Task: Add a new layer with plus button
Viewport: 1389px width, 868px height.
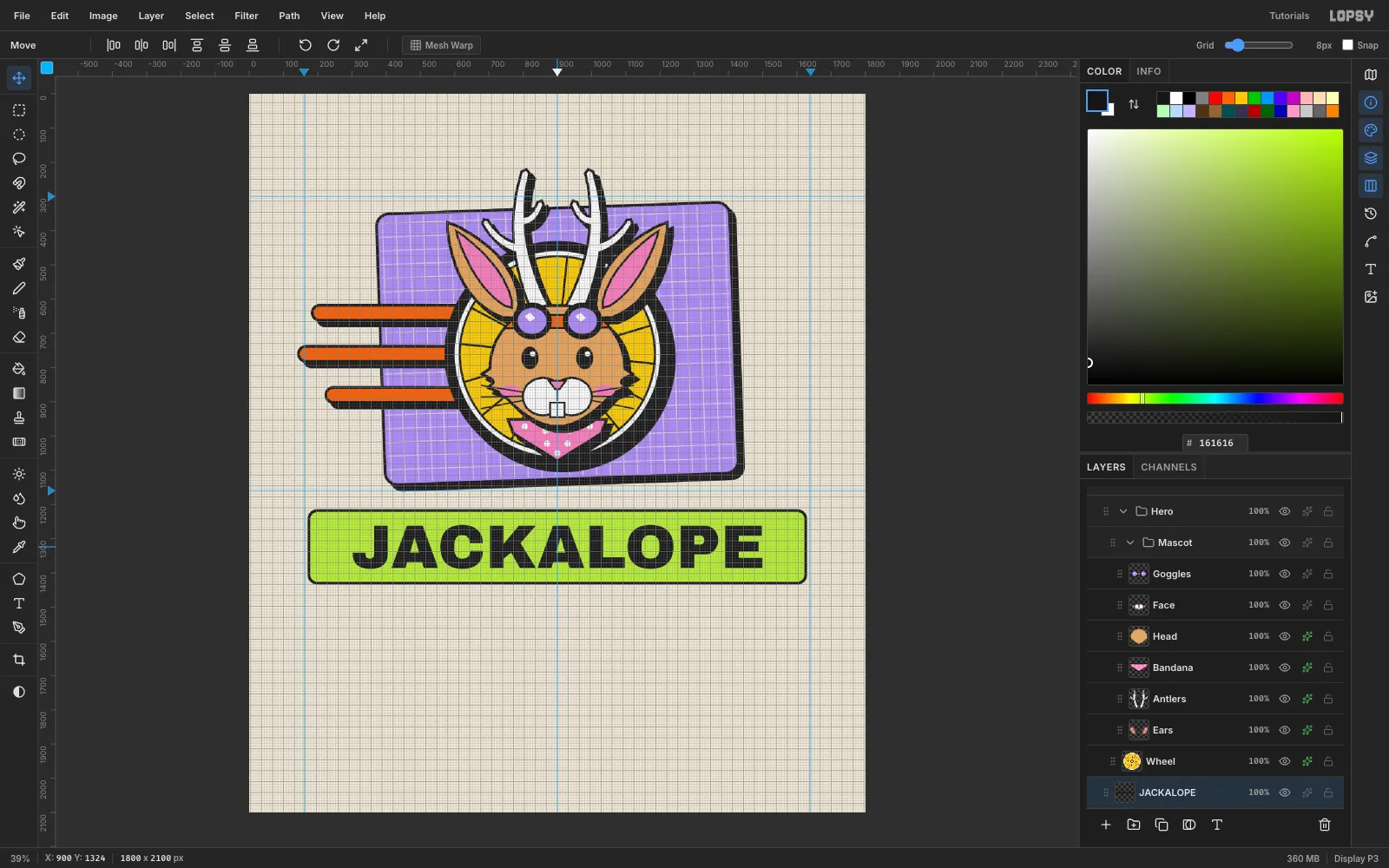Action: coord(1106,825)
